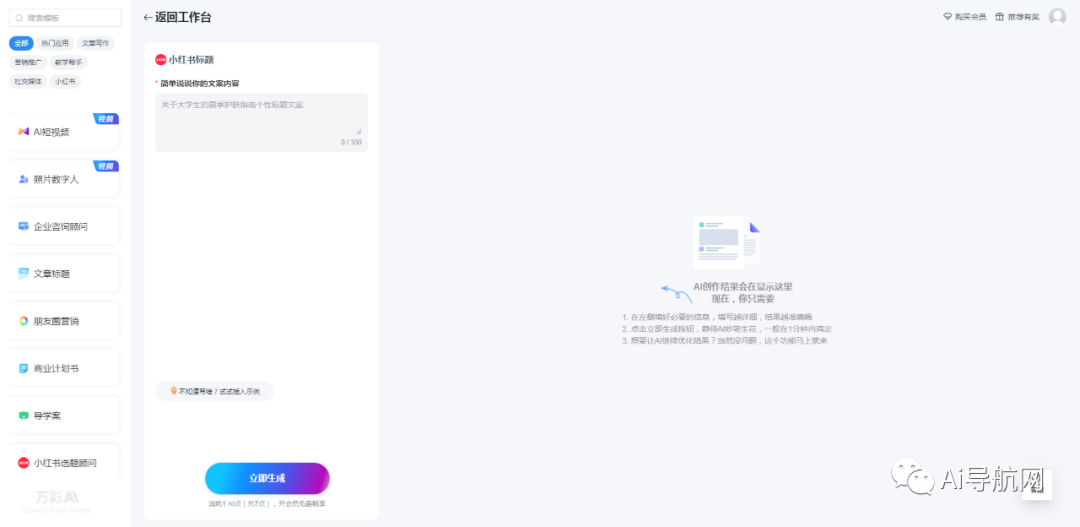Filter templates by 文章写作
Screen dimensions: 1080x527
tap(96, 43)
